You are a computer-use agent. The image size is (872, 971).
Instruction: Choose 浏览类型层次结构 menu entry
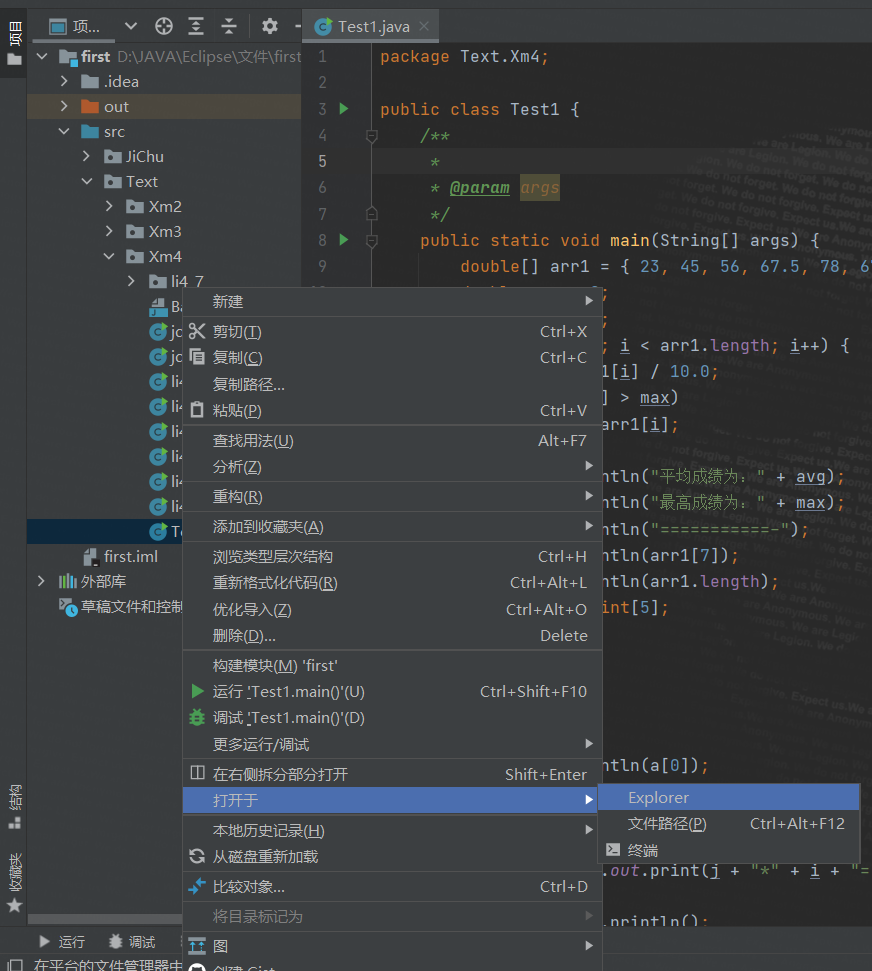click(392, 556)
